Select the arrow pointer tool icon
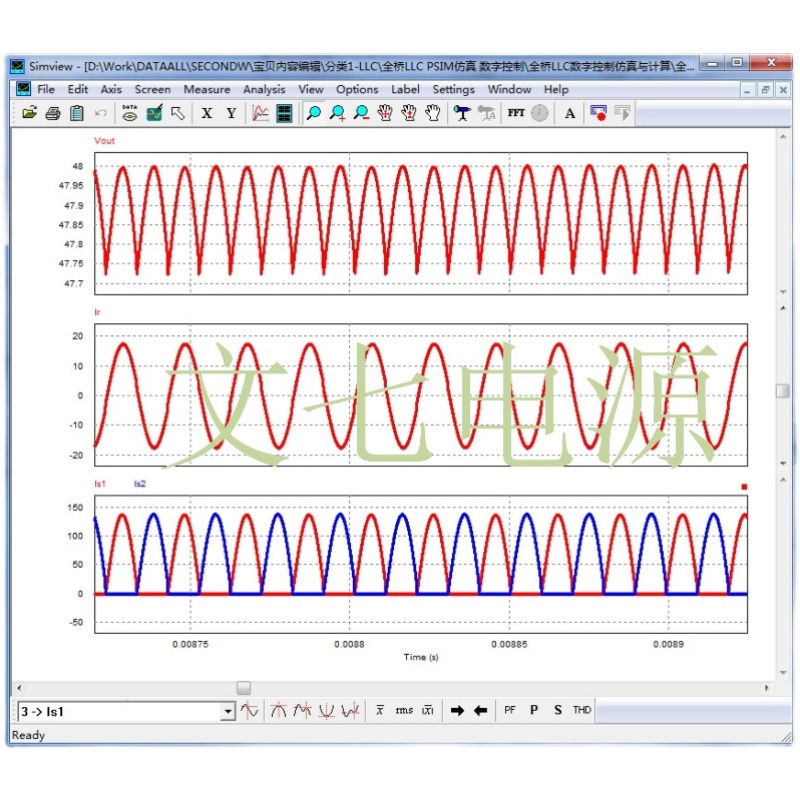800x800 pixels. (x=178, y=113)
